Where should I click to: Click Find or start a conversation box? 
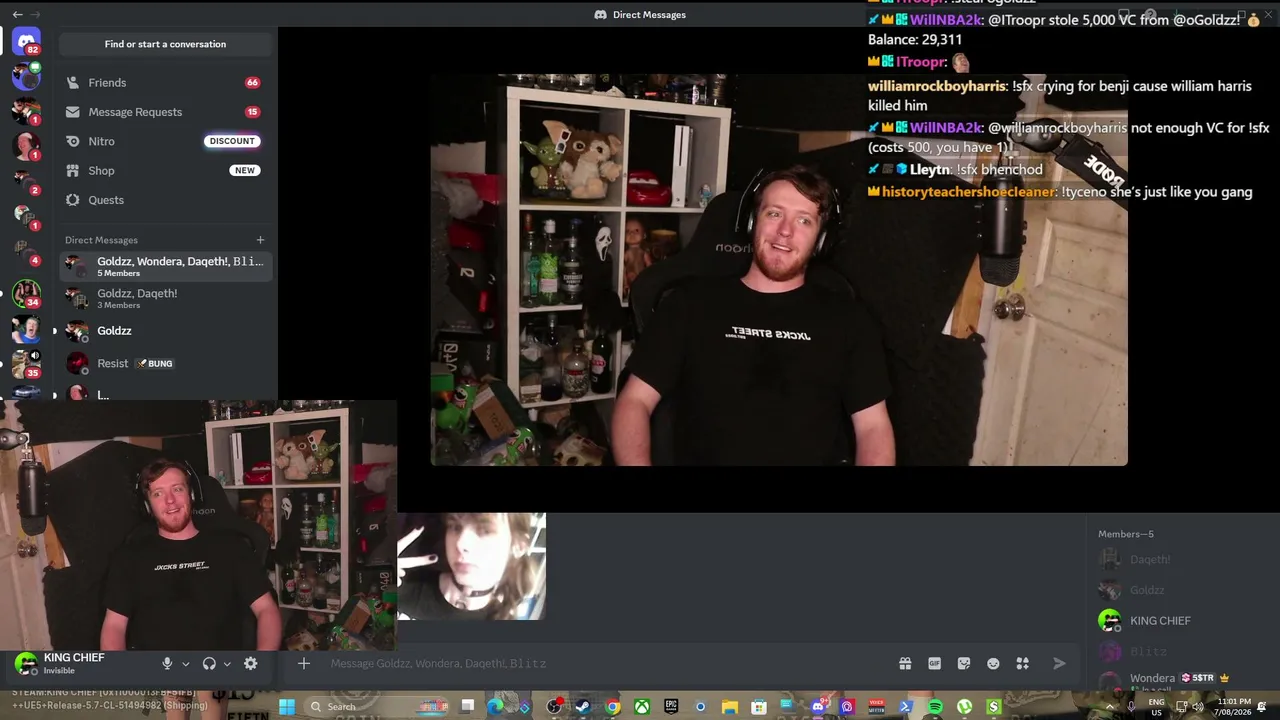[165, 44]
